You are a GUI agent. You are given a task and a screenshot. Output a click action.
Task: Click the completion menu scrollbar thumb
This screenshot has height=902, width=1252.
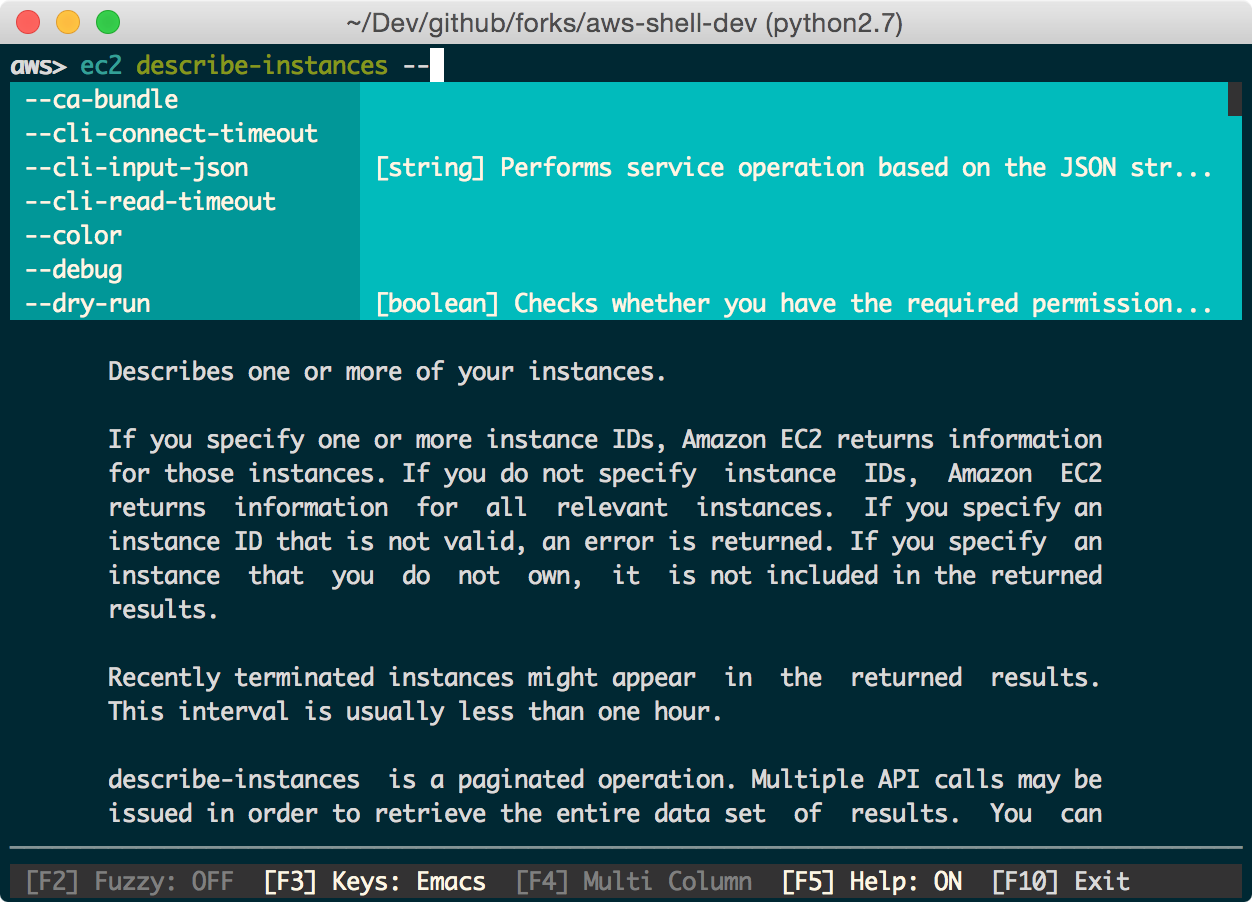[1235, 99]
